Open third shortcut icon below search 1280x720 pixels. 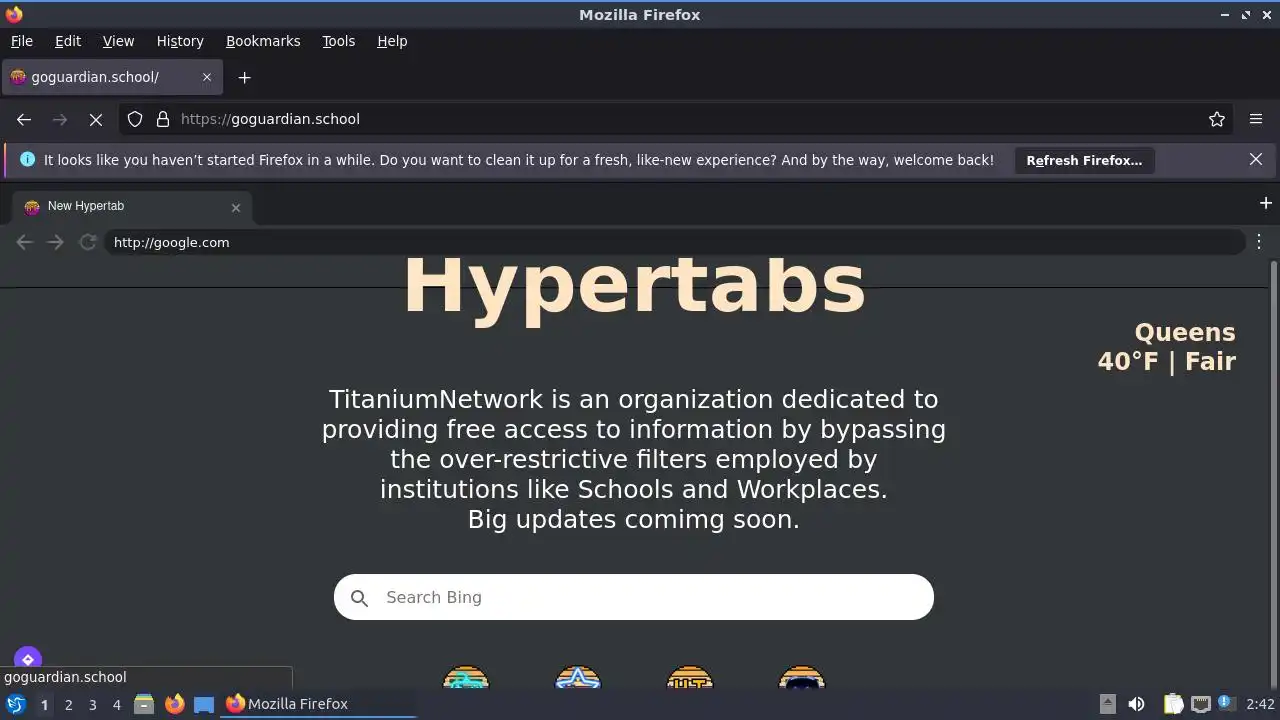690,679
